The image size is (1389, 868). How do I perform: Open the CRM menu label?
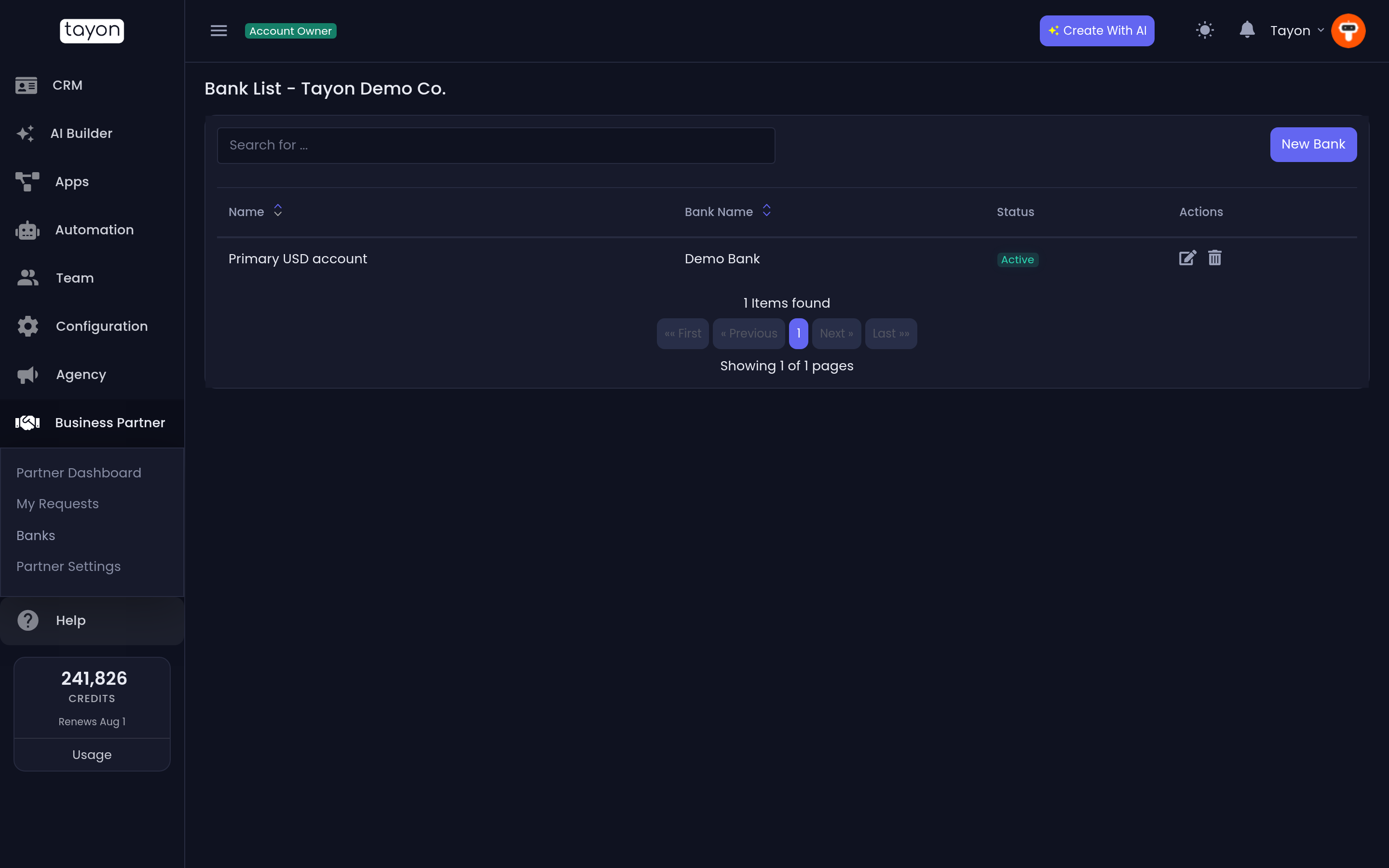coord(68,85)
